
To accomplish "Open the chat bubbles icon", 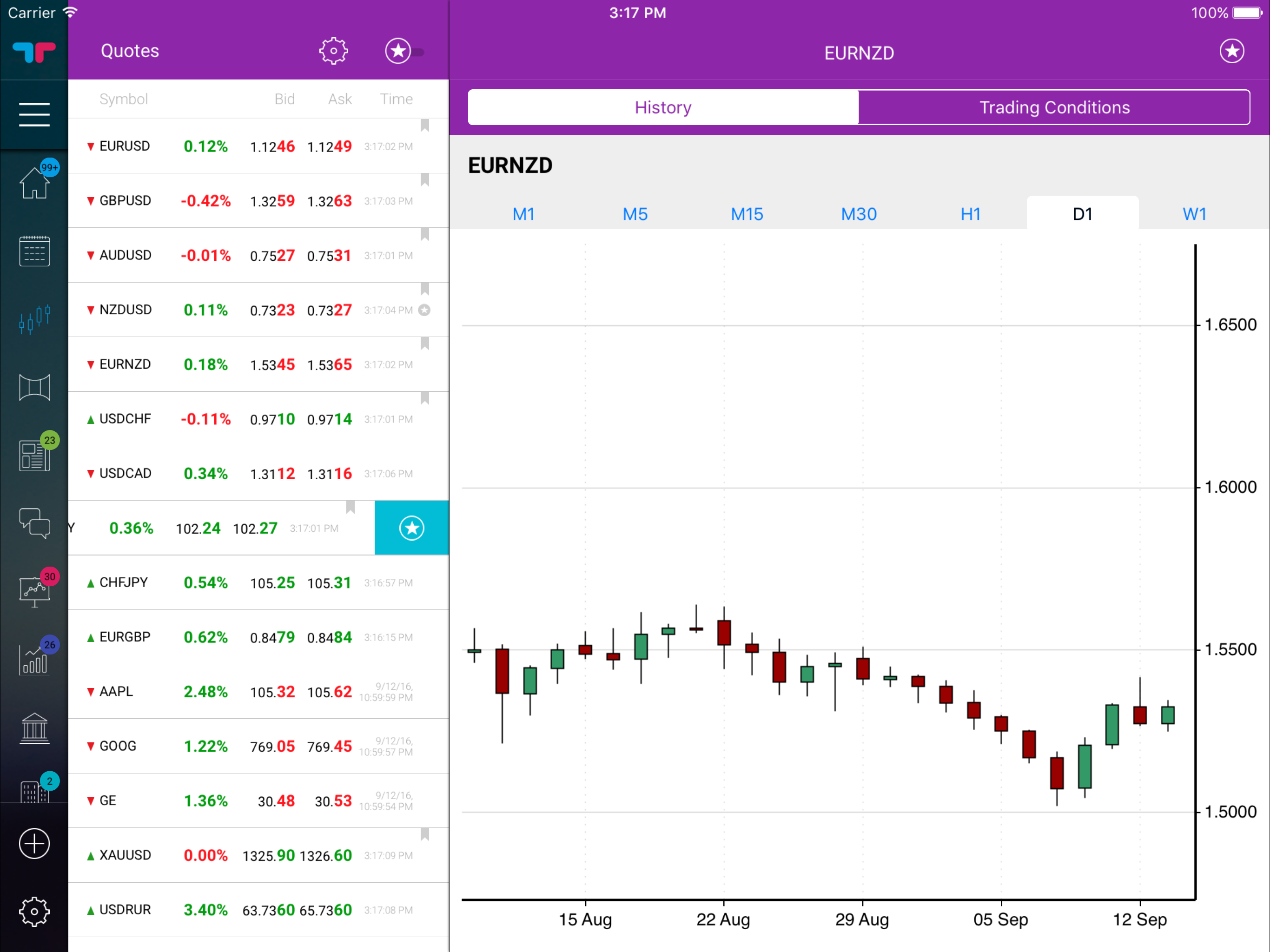I will pyautogui.click(x=34, y=523).
